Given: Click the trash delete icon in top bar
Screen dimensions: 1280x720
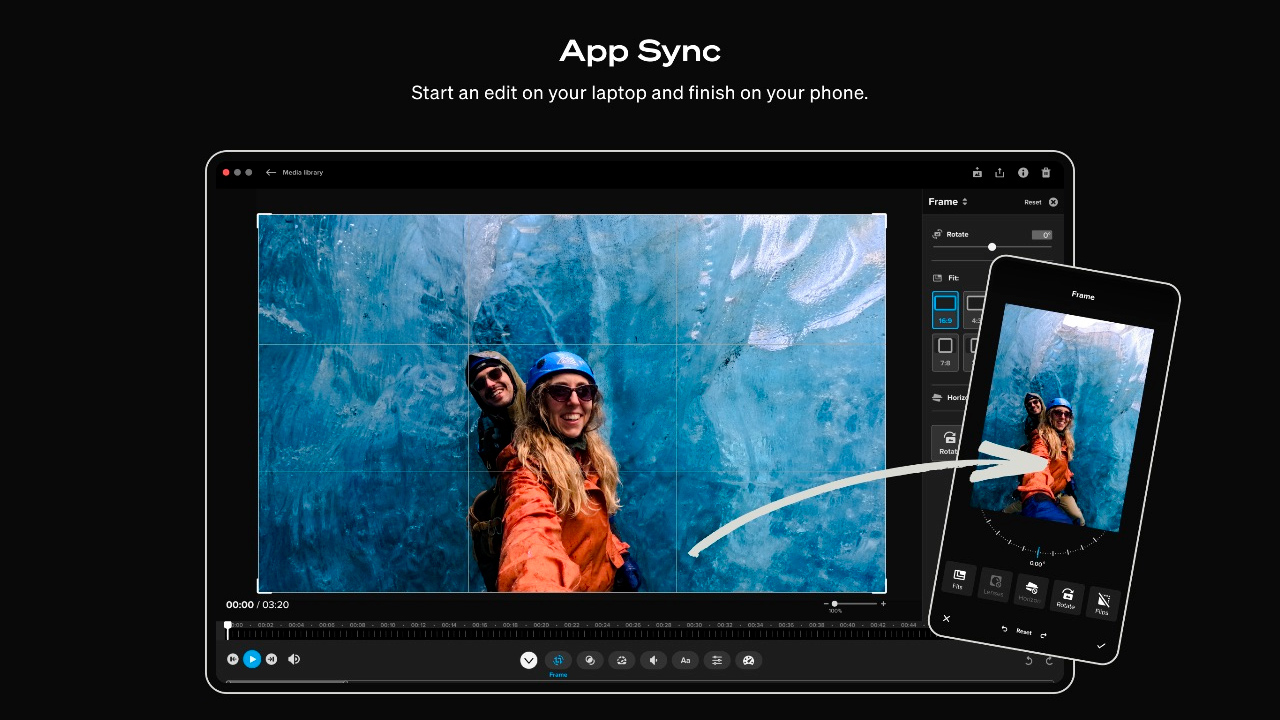Looking at the screenshot, I should [1046, 173].
